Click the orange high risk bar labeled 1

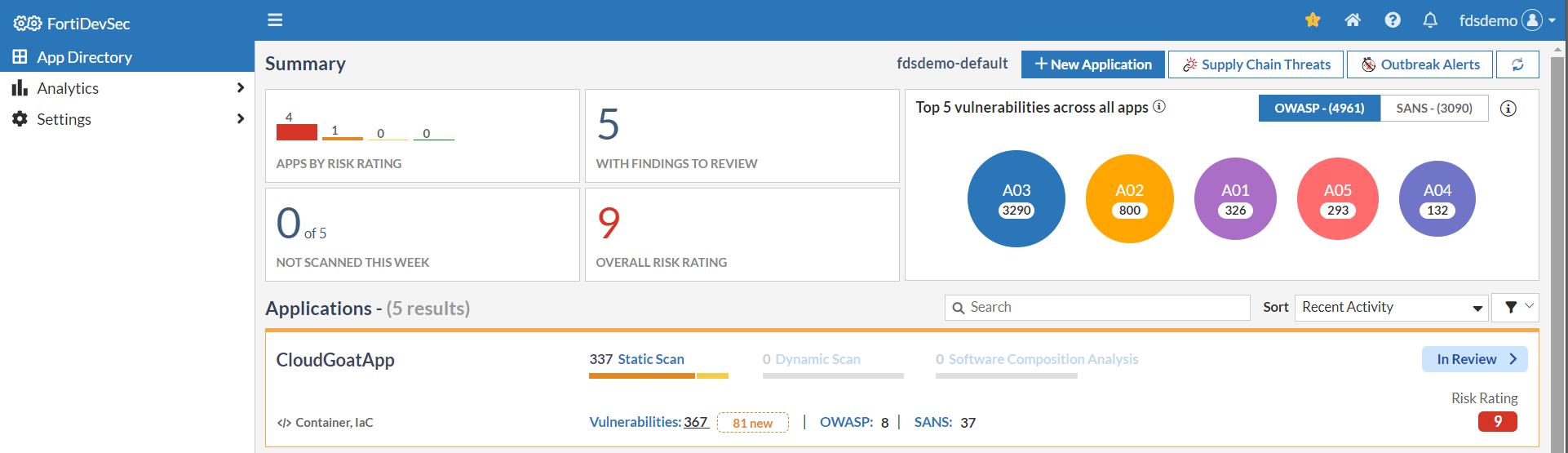pos(343,138)
